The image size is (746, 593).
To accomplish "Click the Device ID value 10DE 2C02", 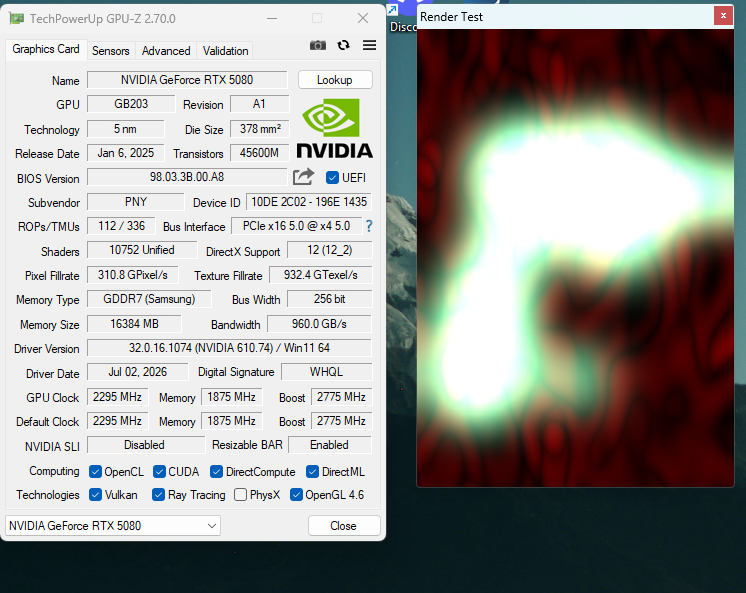I will point(309,202).
